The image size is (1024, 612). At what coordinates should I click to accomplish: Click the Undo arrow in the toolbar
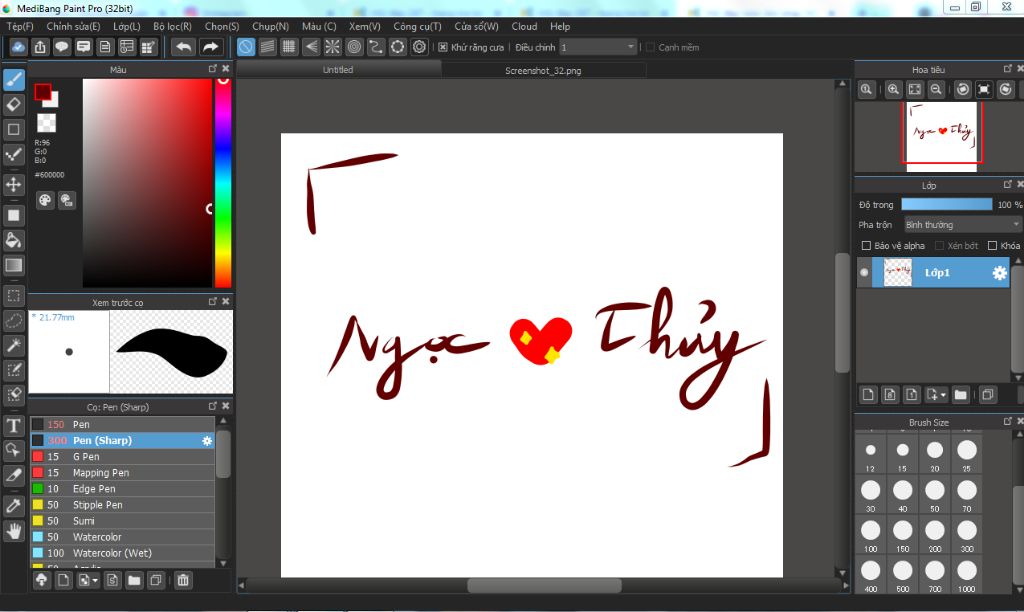point(184,47)
